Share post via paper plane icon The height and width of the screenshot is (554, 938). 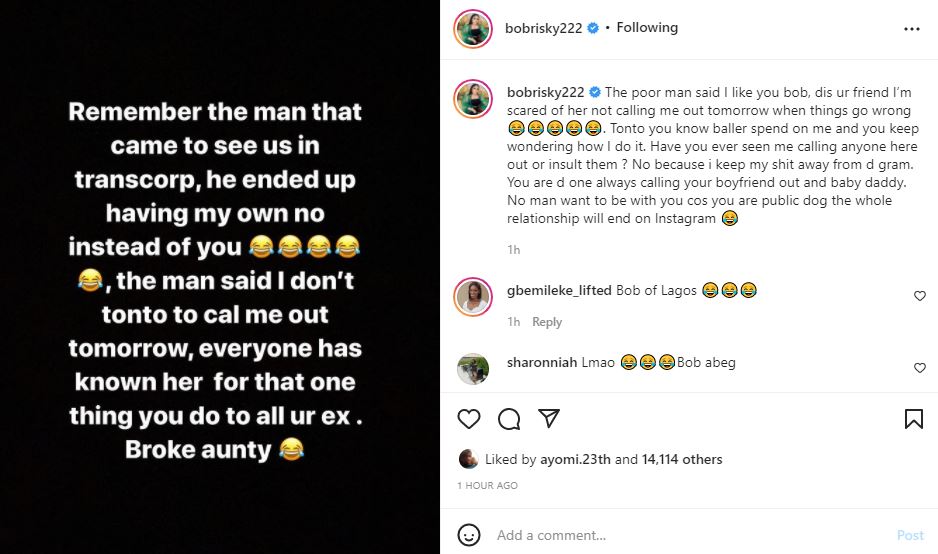point(547,418)
